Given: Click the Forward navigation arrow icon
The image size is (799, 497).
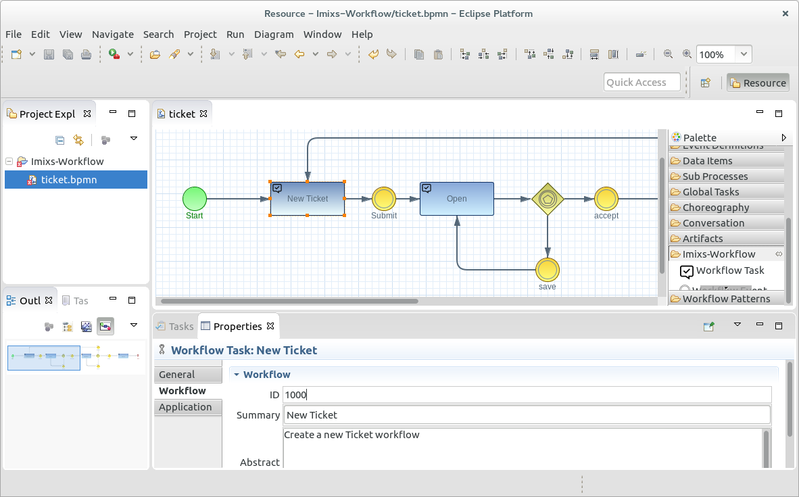Looking at the screenshot, I should 332,54.
